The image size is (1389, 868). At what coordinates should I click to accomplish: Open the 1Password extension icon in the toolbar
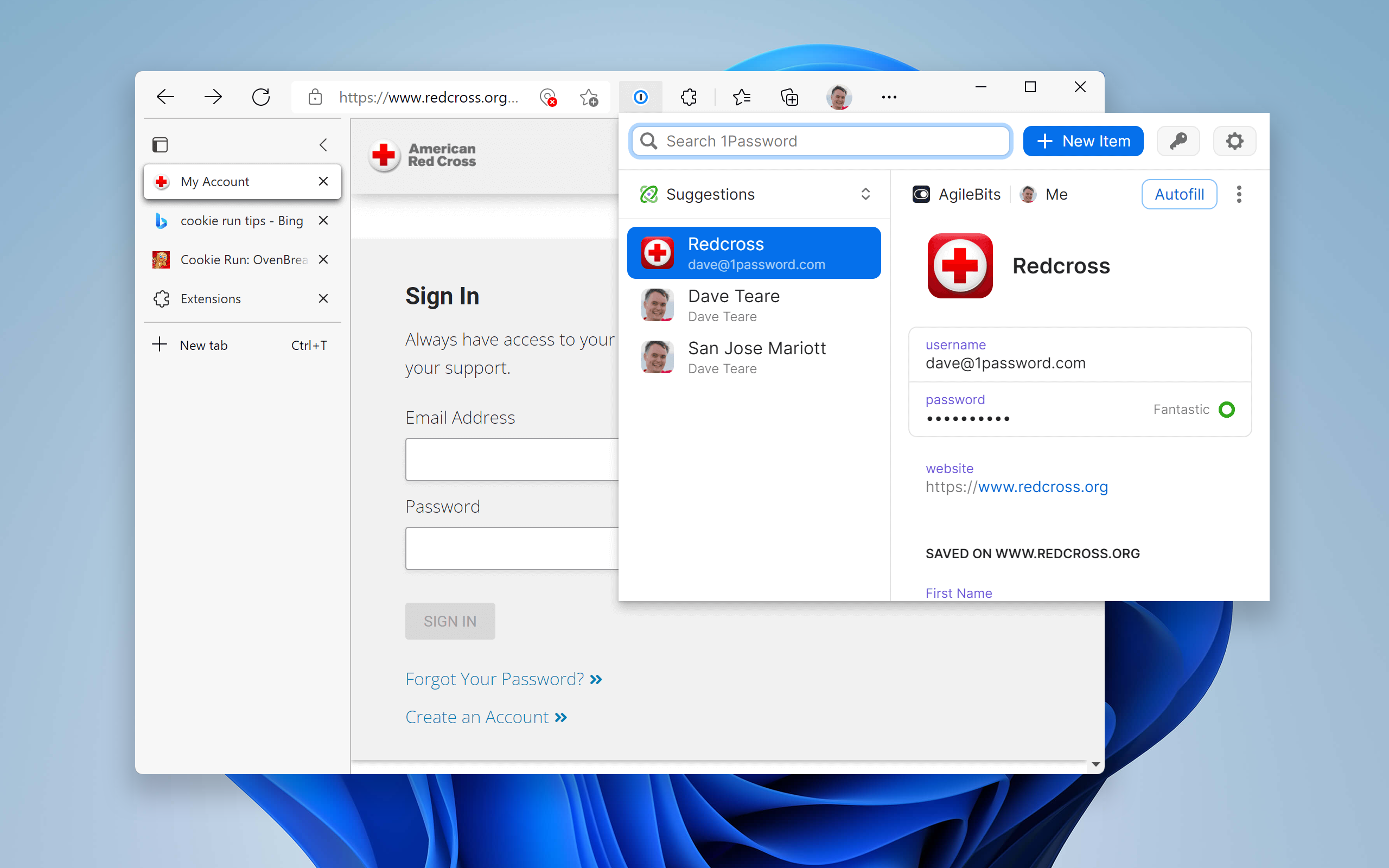click(x=641, y=97)
